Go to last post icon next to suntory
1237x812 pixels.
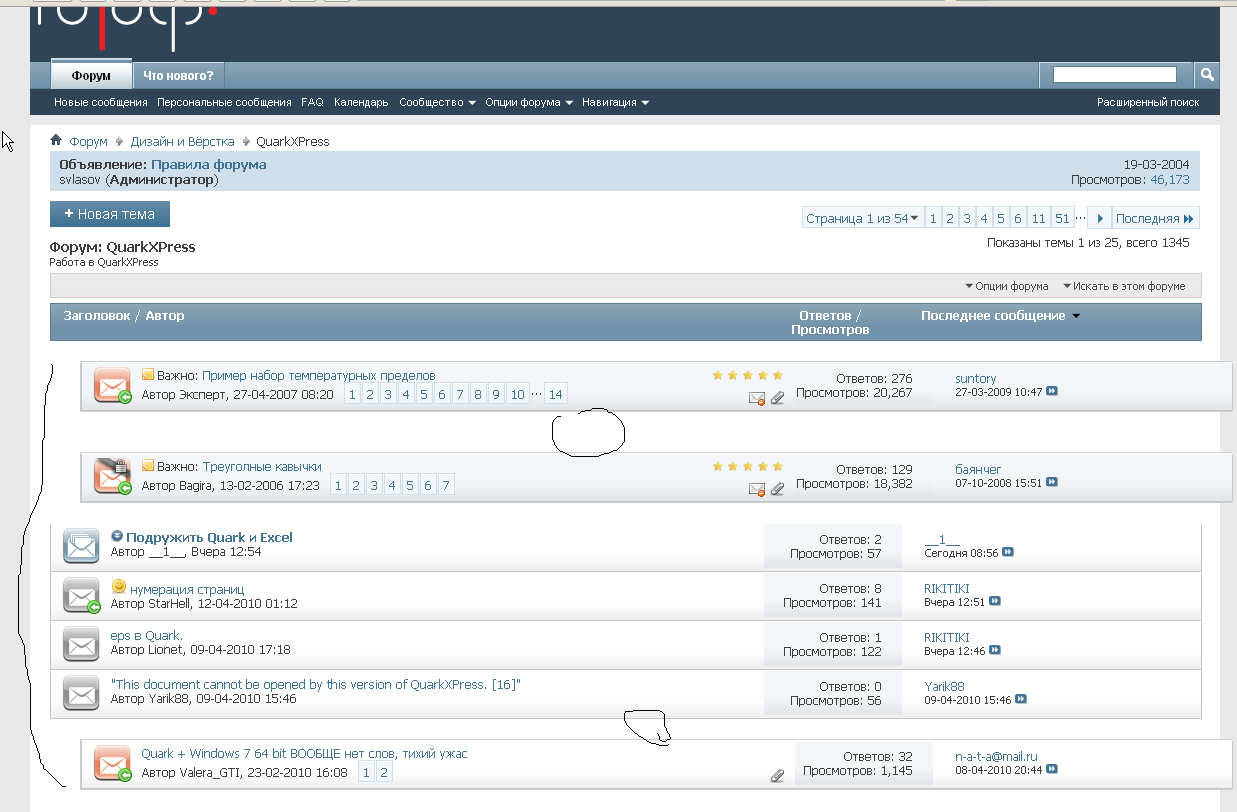pyautogui.click(x=1052, y=391)
